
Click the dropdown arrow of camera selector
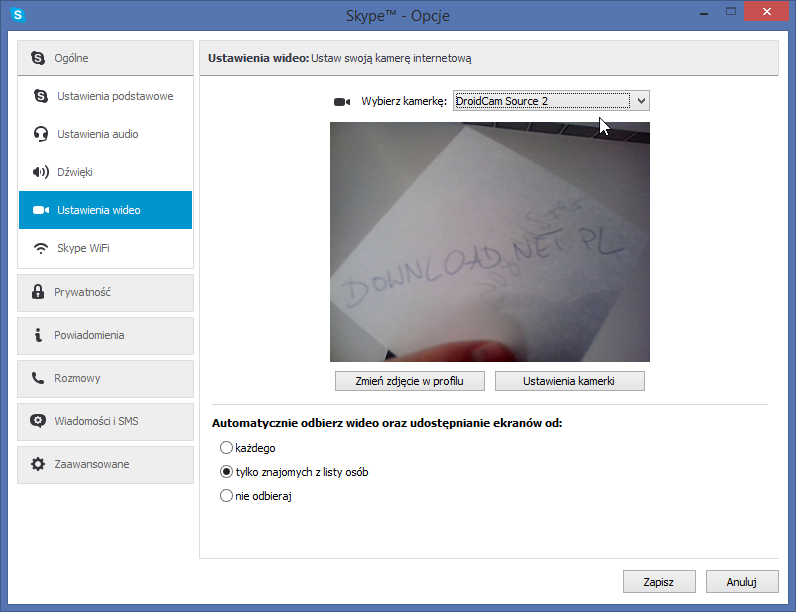(641, 101)
